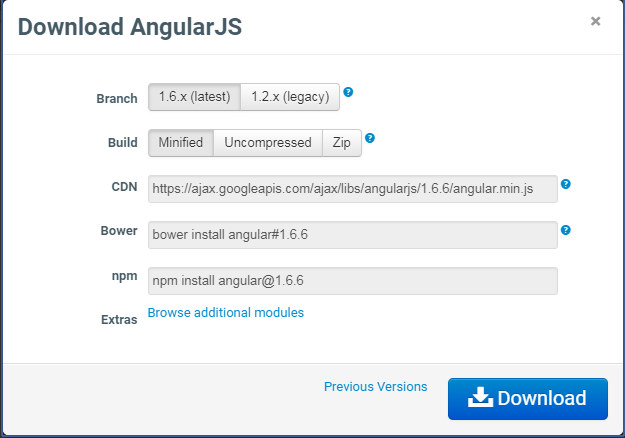The height and width of the screenshot is (438, 625).
Task: Click the help icon next to Branch
Action: (348, 92)
